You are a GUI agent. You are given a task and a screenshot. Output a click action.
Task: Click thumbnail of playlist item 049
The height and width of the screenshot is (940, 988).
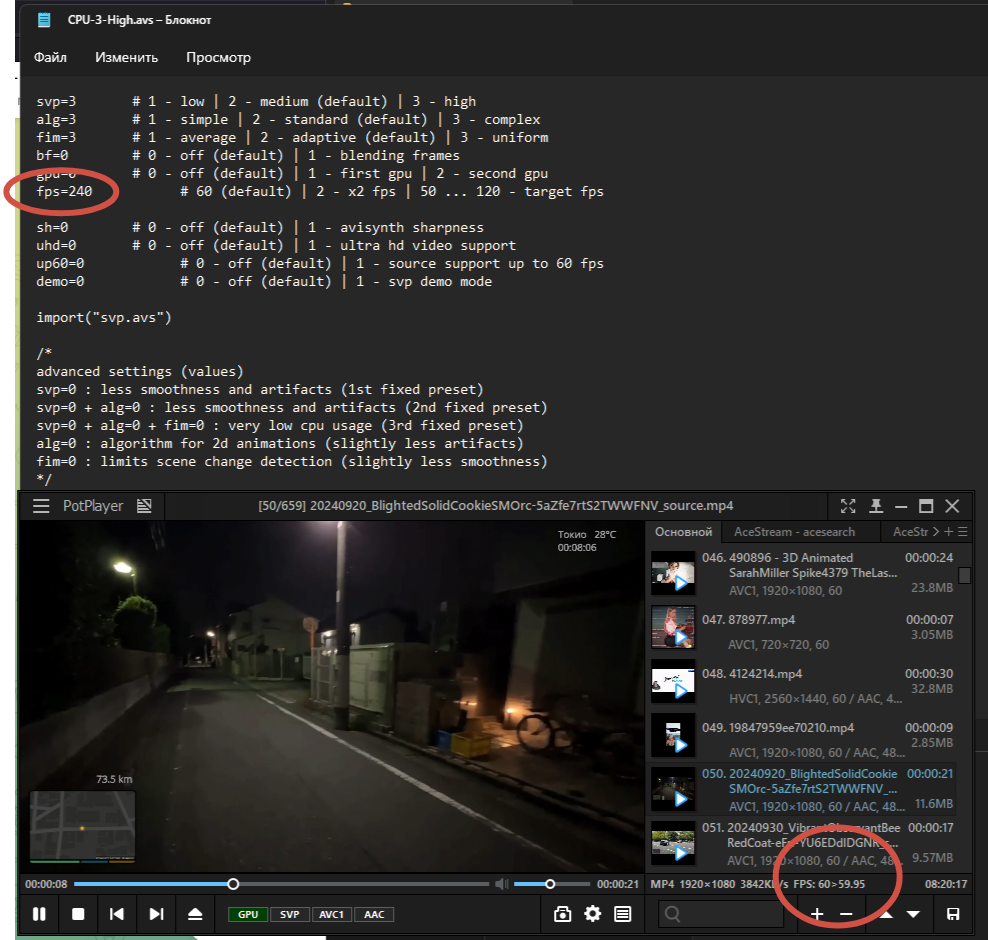click(673, 735)
